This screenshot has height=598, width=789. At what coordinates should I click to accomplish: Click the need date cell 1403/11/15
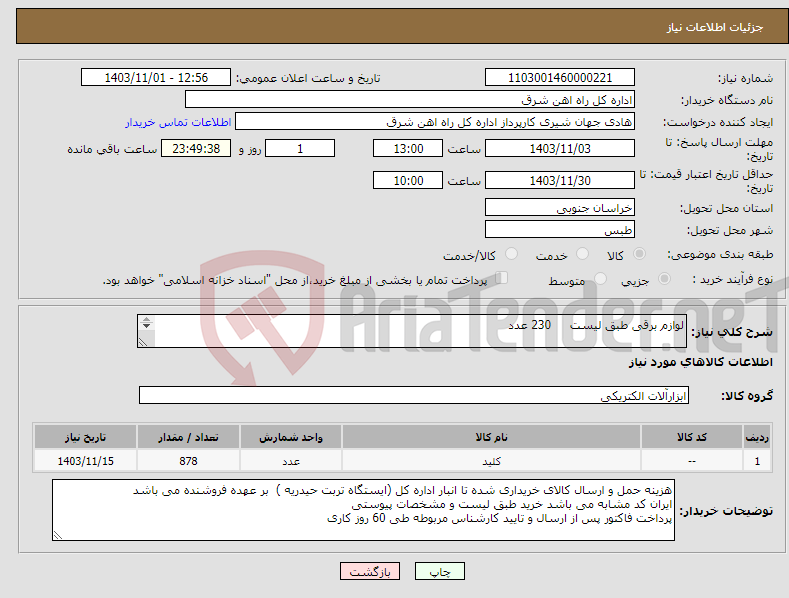click(86, 461)
